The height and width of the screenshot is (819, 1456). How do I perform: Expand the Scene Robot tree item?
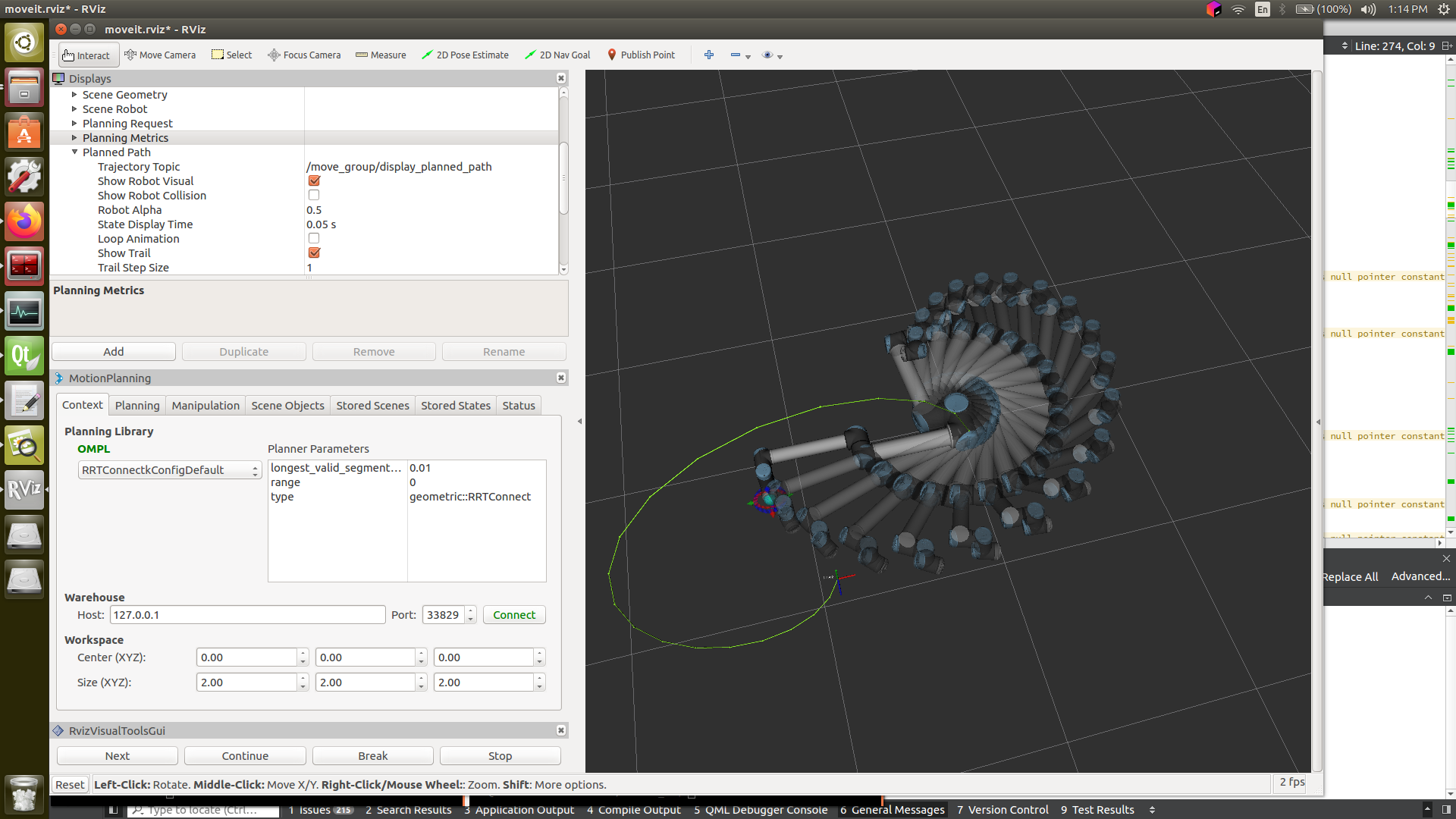point(74,108)
